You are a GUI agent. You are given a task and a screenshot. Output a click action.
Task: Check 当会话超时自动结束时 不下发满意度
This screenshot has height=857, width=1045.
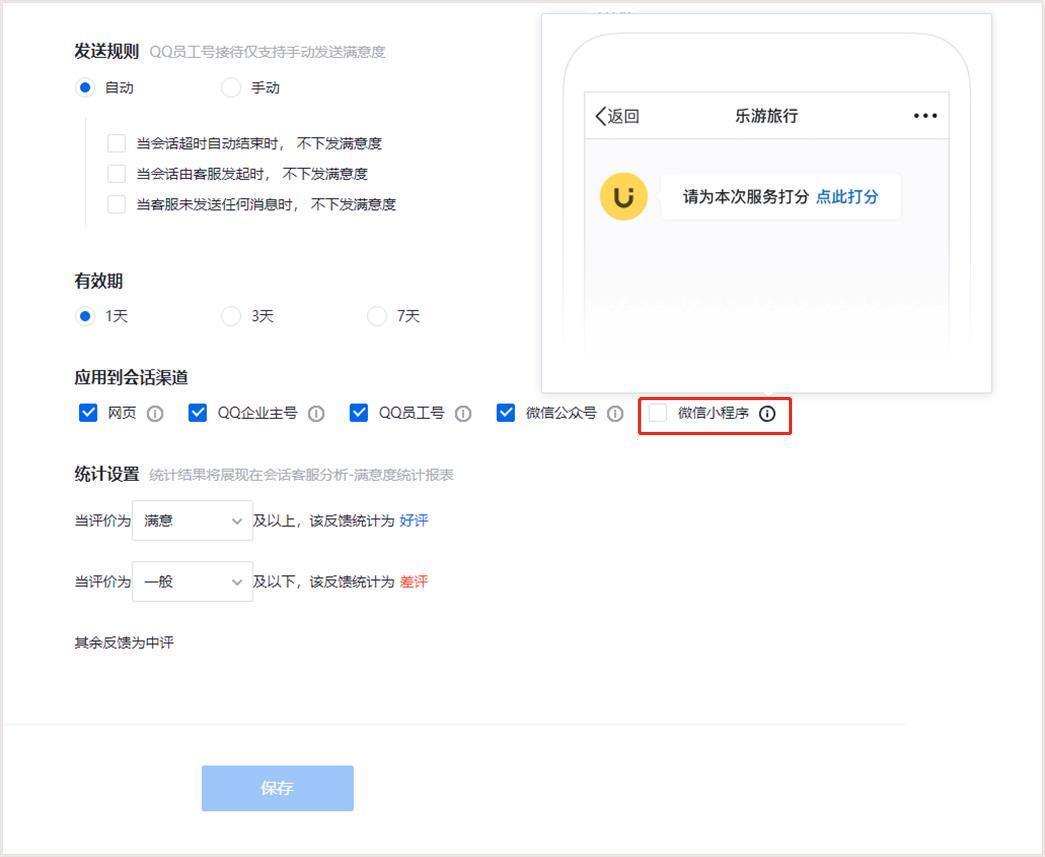(x=116, y=143)
